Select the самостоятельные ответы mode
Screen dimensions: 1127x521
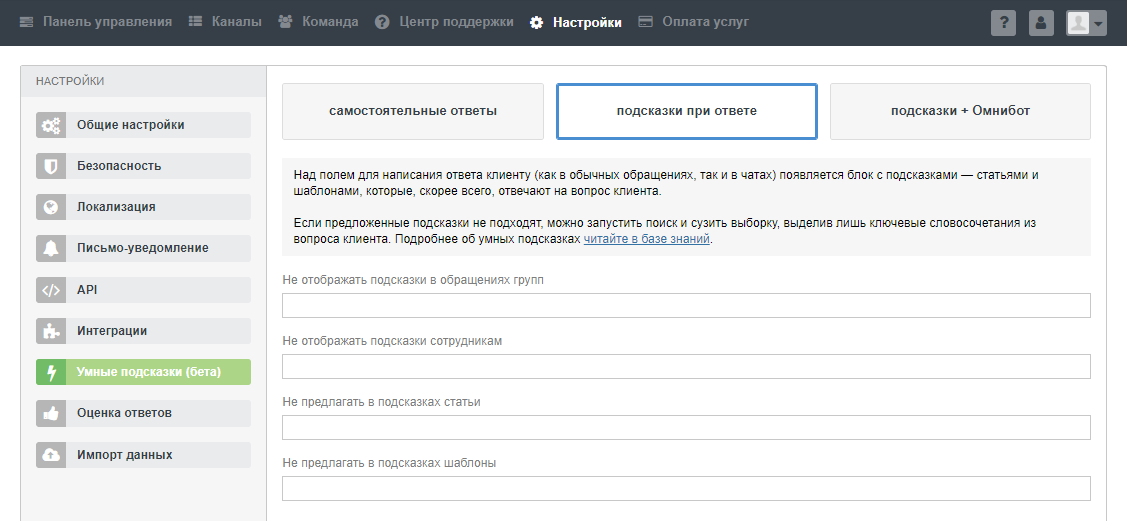click(413, 111)
